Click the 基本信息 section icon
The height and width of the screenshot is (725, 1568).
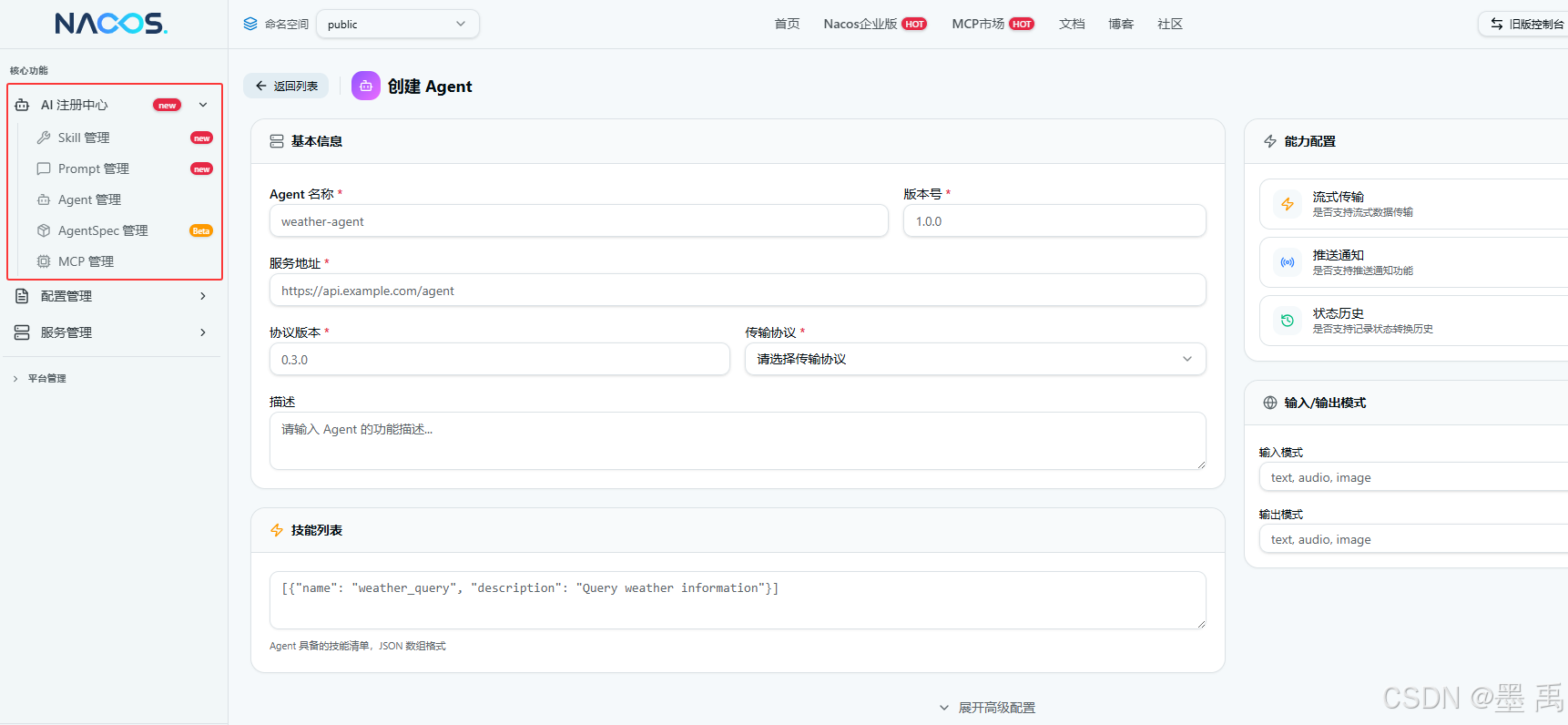(x=277, y=141)
